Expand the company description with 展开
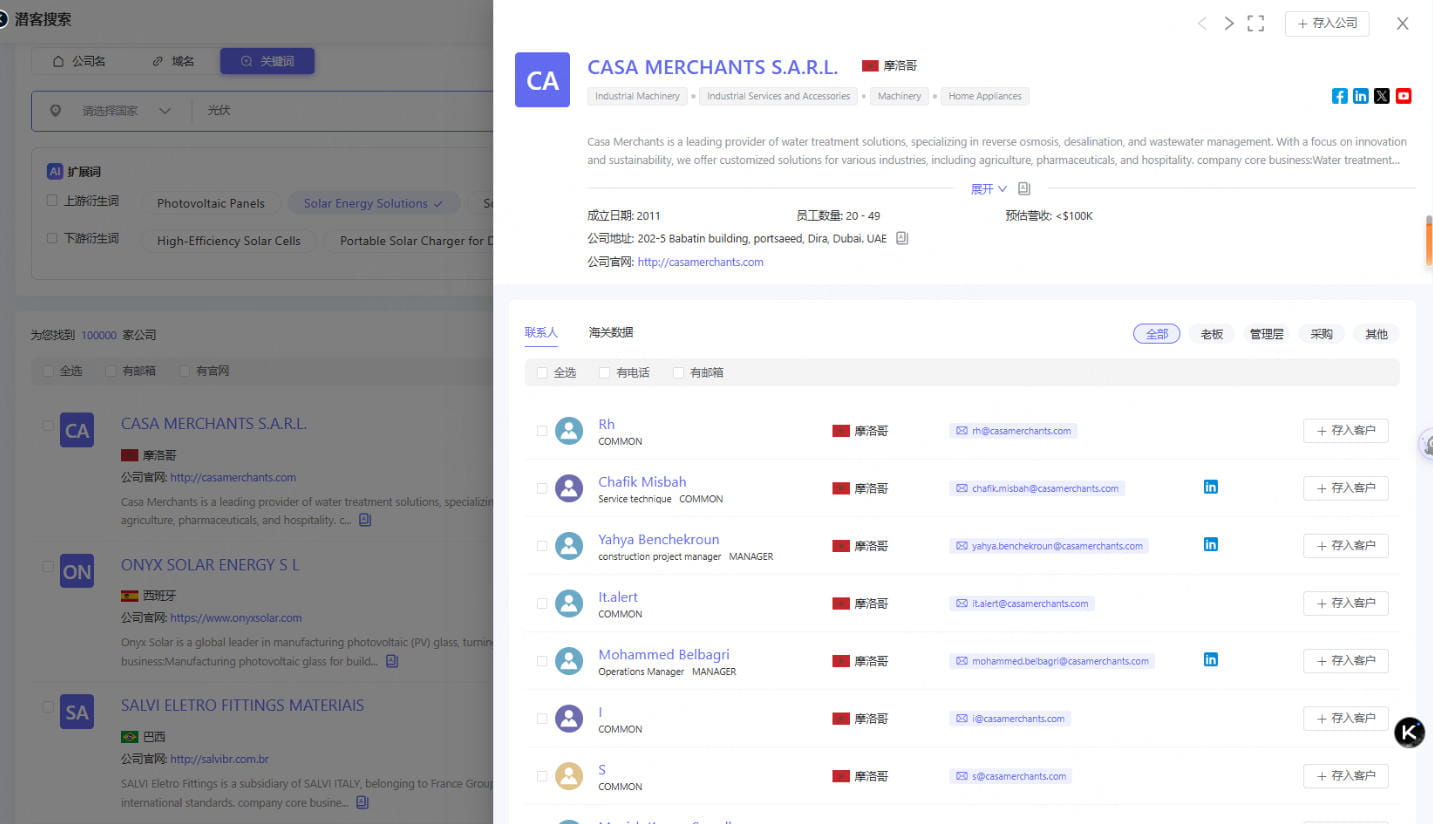This screenshot has width=1433, height=824. click(x=989, y=189)
